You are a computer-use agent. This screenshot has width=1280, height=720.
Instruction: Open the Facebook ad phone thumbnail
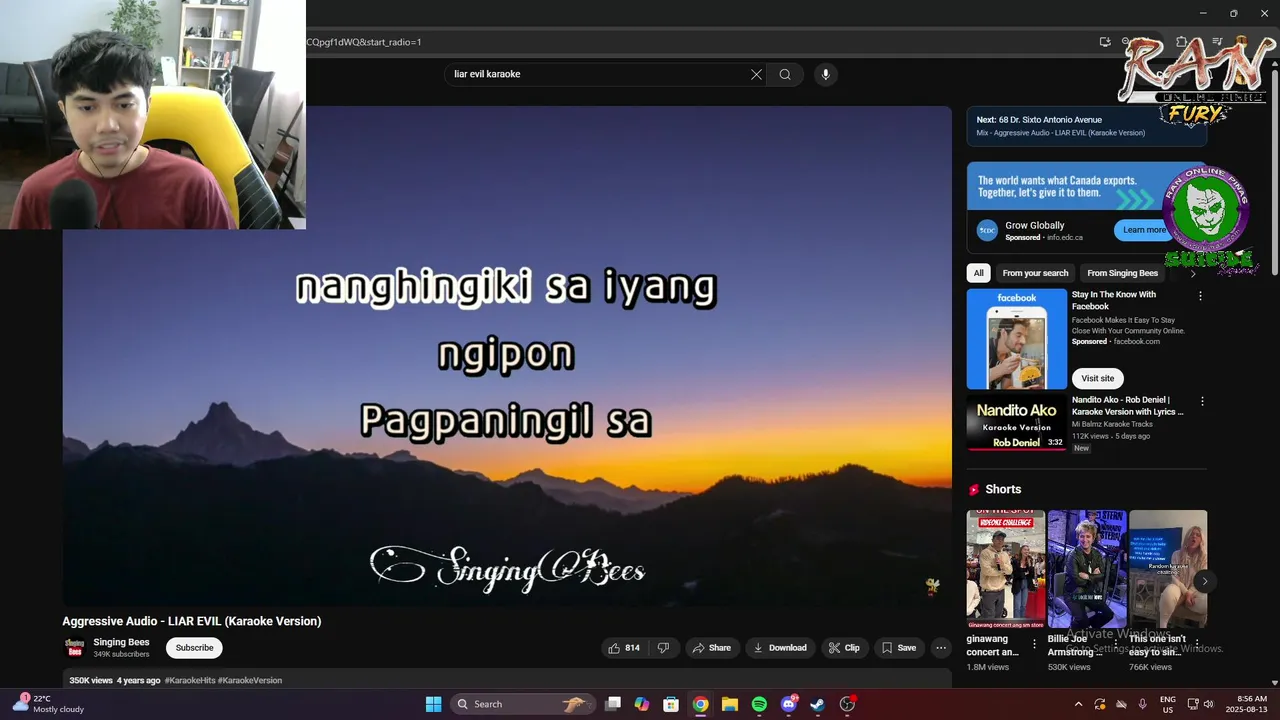1017,339
